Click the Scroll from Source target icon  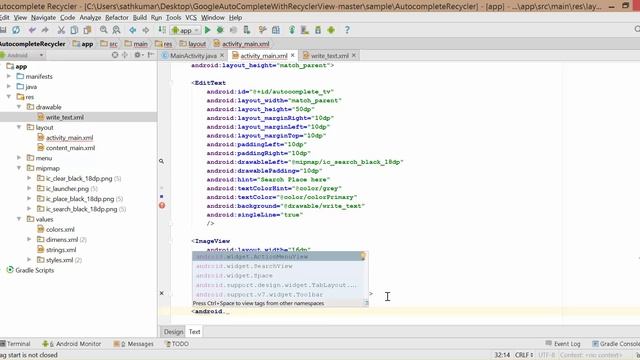click(115, 55)
